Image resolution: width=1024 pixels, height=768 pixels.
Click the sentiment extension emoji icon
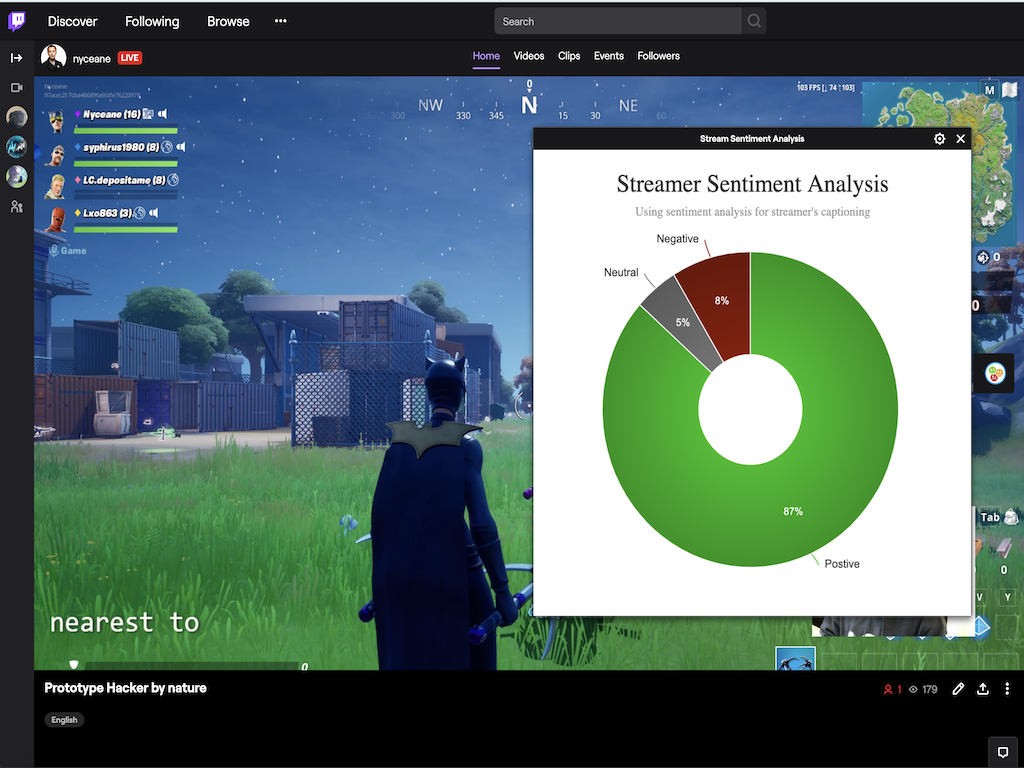click(x=995, y=374)
